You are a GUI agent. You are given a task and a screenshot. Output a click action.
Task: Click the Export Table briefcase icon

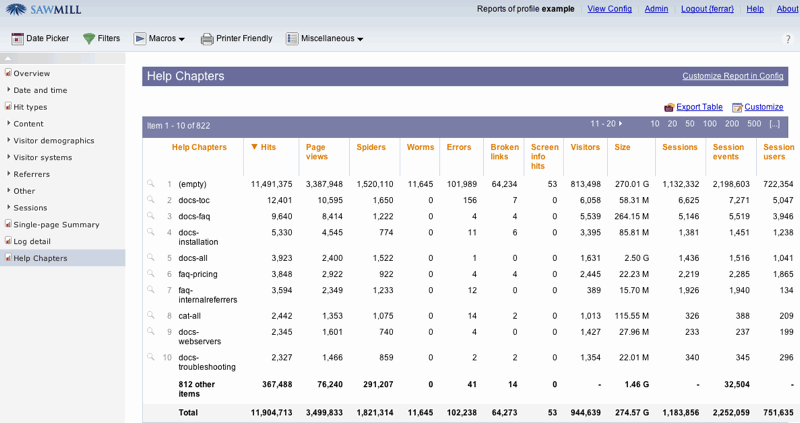669,107
